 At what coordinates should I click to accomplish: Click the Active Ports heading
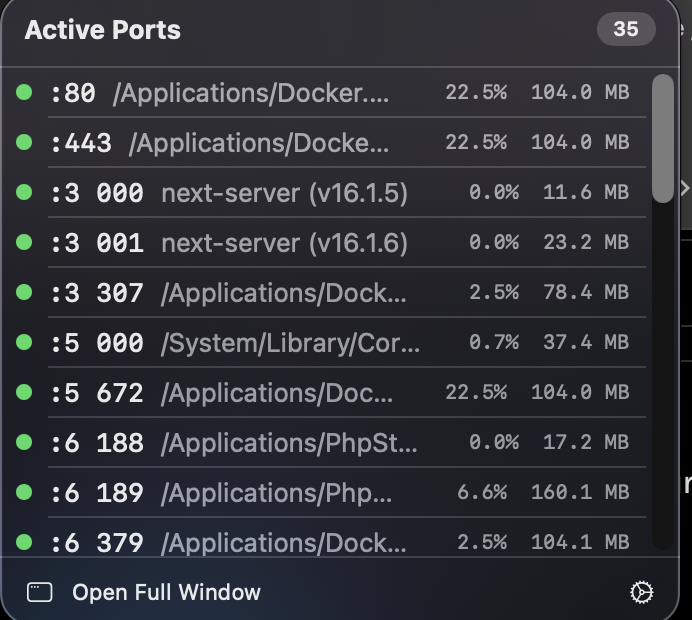(x=103, y=30)
